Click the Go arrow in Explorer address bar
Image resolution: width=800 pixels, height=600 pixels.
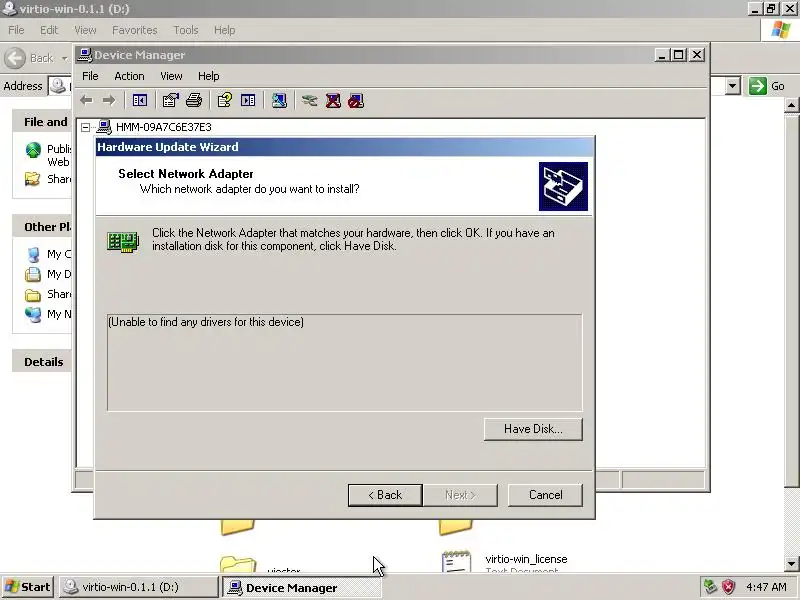pyautogui.click(x=758, y=86)
